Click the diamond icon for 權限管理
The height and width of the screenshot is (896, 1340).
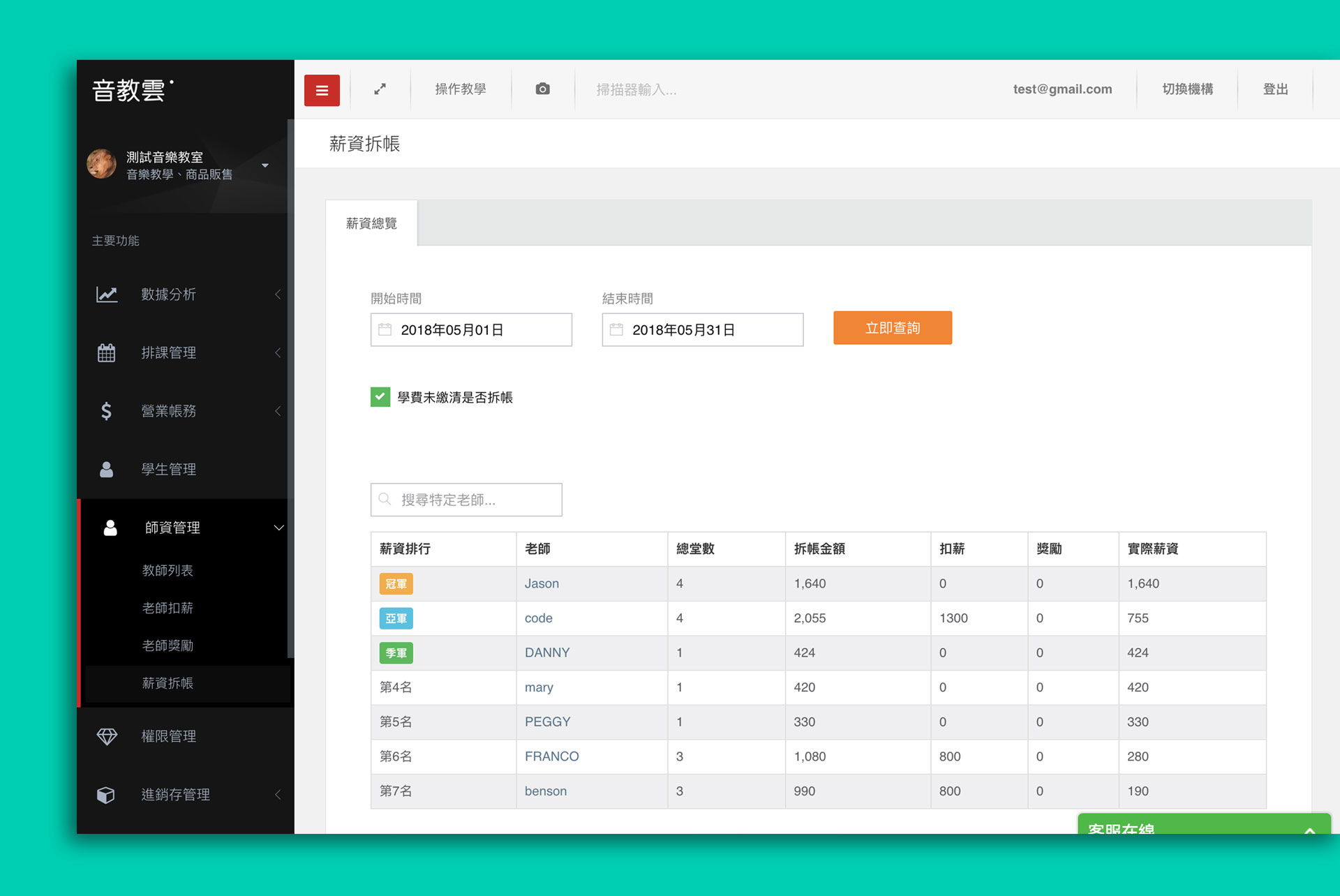point(107,736)
